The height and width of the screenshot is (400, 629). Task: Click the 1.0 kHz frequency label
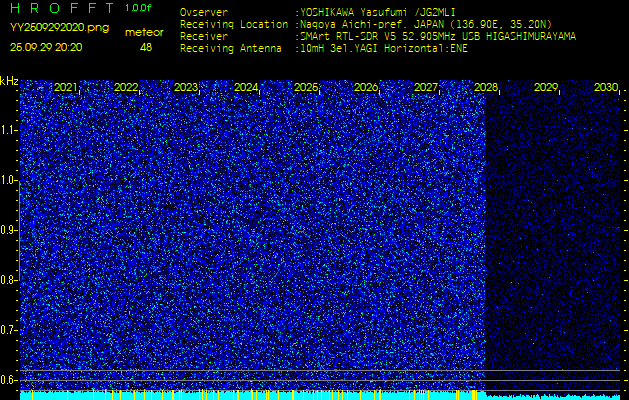8,180
